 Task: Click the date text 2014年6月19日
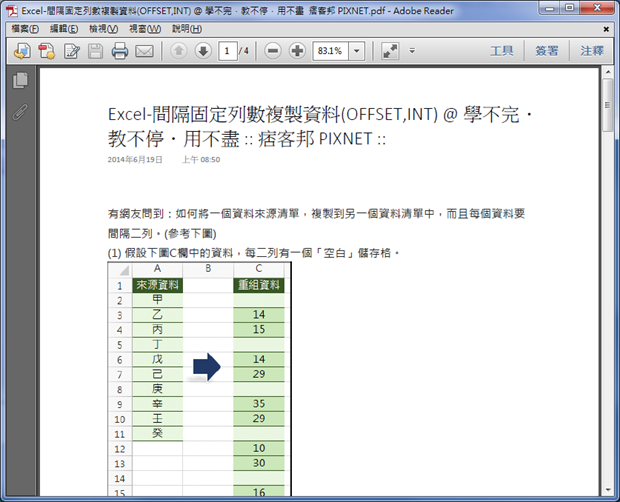[135, 160]
